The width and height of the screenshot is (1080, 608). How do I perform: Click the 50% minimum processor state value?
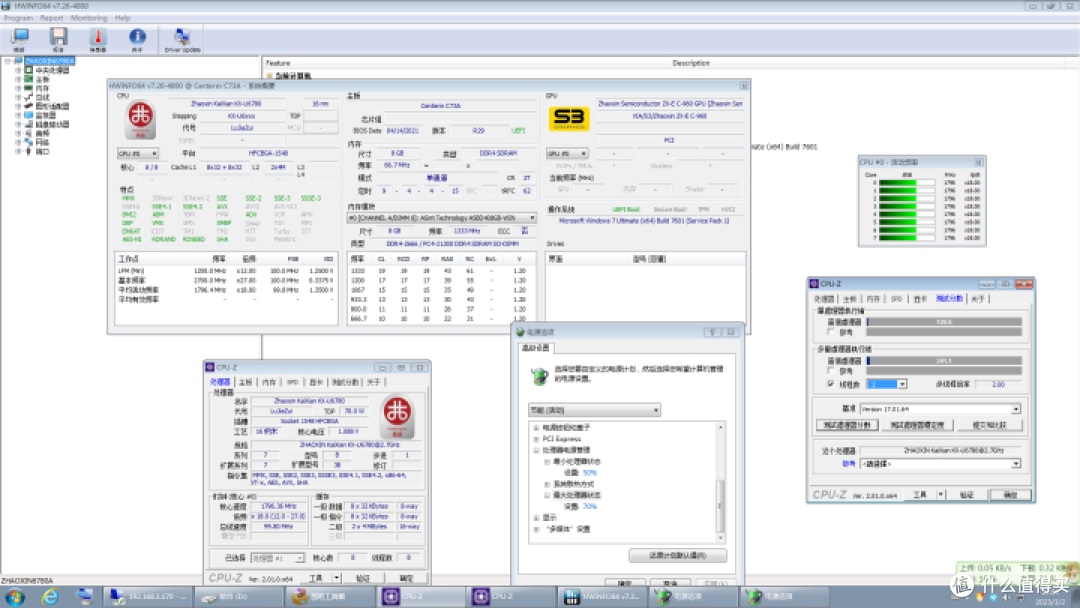point(590,473)
